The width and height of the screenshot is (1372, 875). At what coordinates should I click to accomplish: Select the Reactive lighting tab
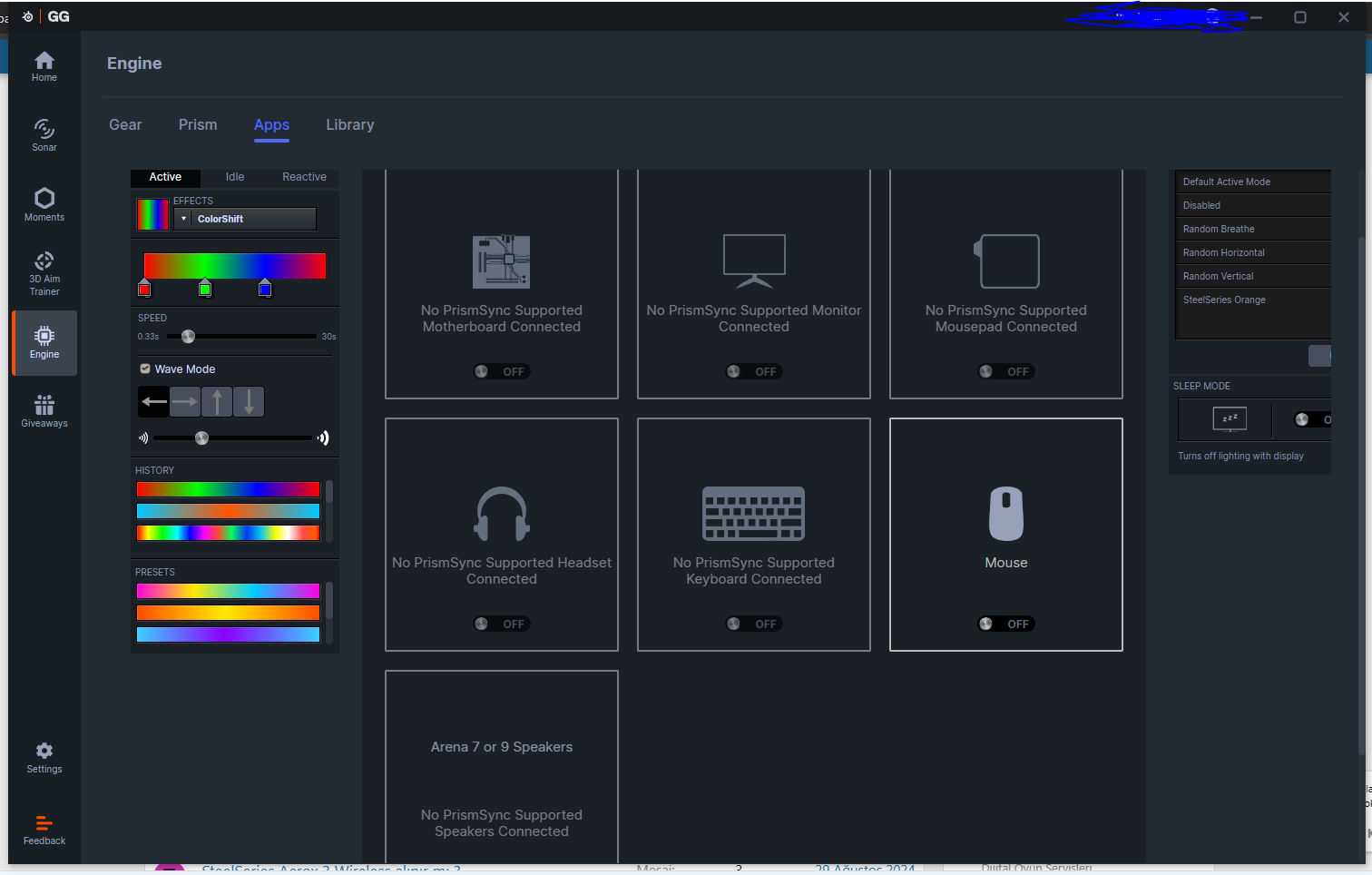point(304,177)
